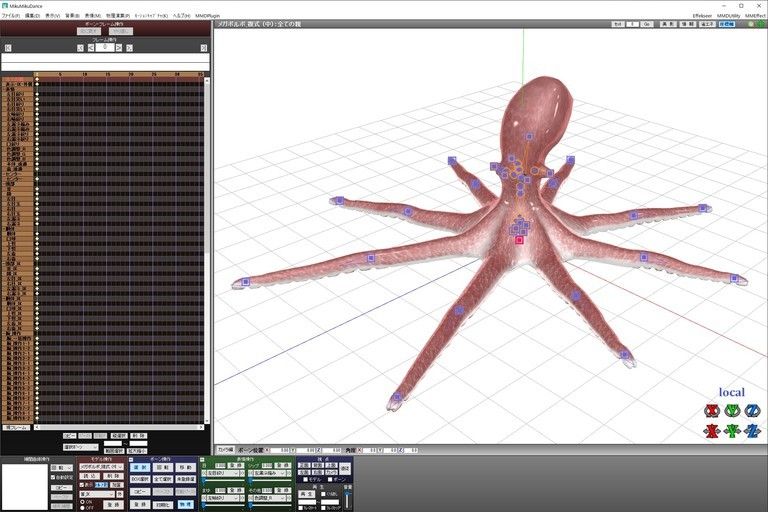
Task: Click the Move button in bone panel
Action: [x=186, y=467]
